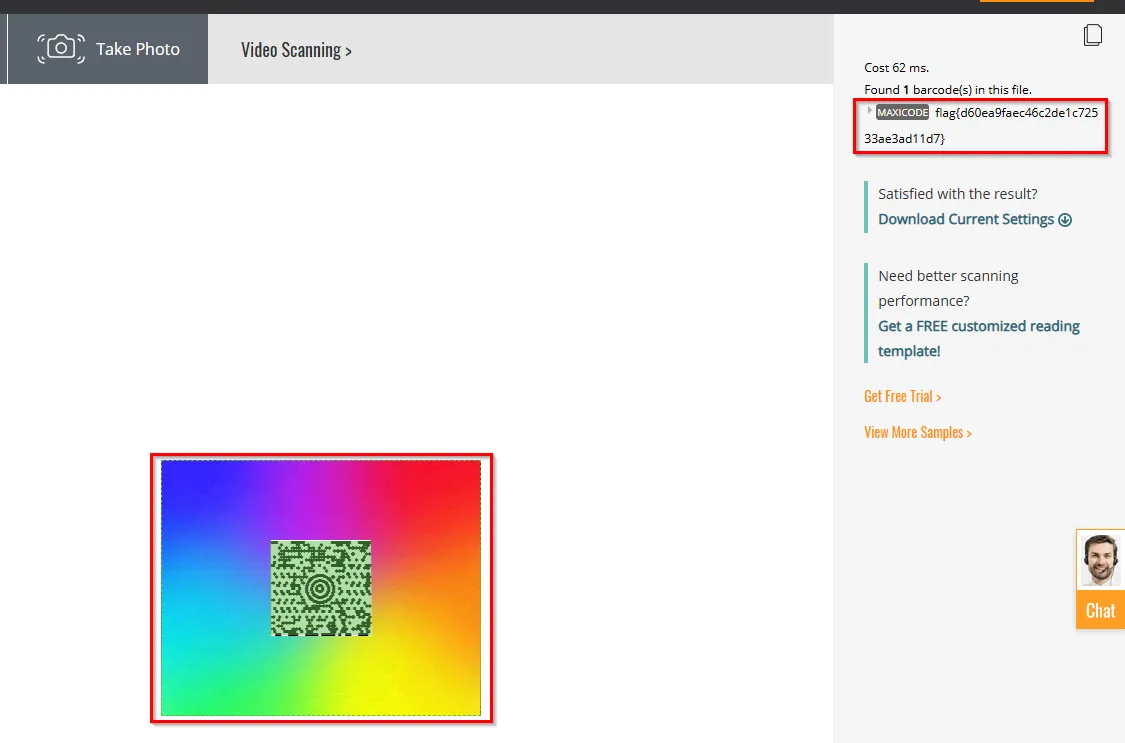Click the chat agent avatar photo
This screenshot has width=1125, height=743.
pyautogui.click(x=1100, y=560)
